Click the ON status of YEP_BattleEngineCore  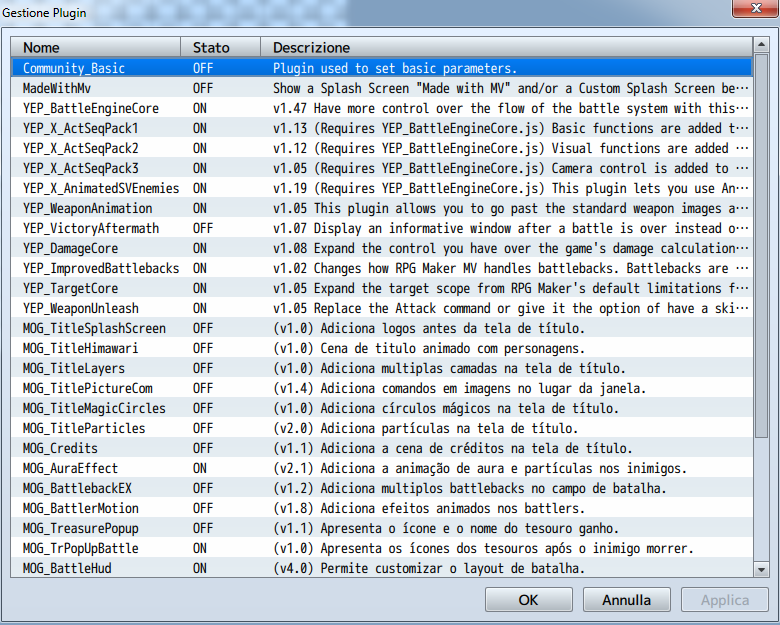(x=200, y=108)
